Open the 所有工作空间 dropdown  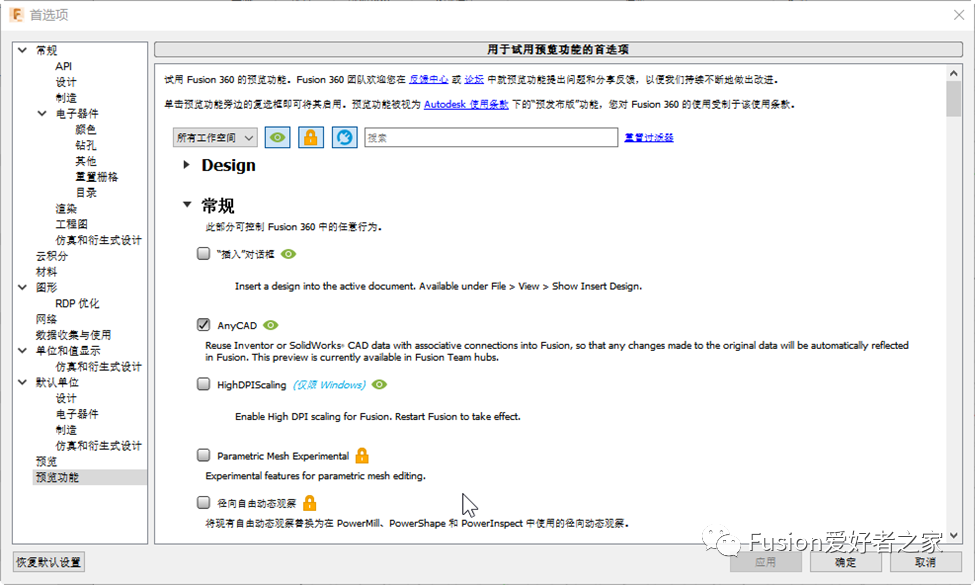point(215,137)
